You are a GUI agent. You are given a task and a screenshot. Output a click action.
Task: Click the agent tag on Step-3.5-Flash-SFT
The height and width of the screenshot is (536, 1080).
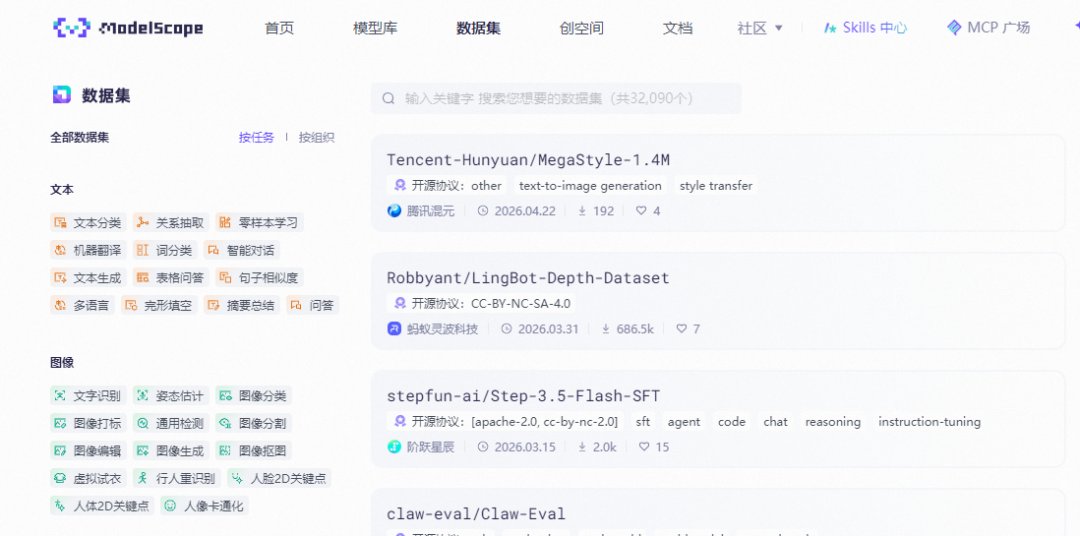684,422
